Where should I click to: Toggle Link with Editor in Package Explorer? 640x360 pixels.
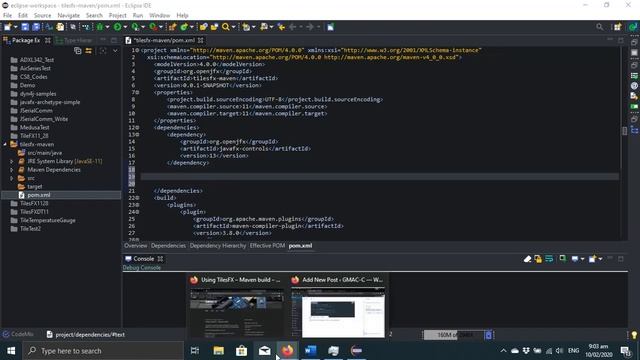tap(89, 51)
